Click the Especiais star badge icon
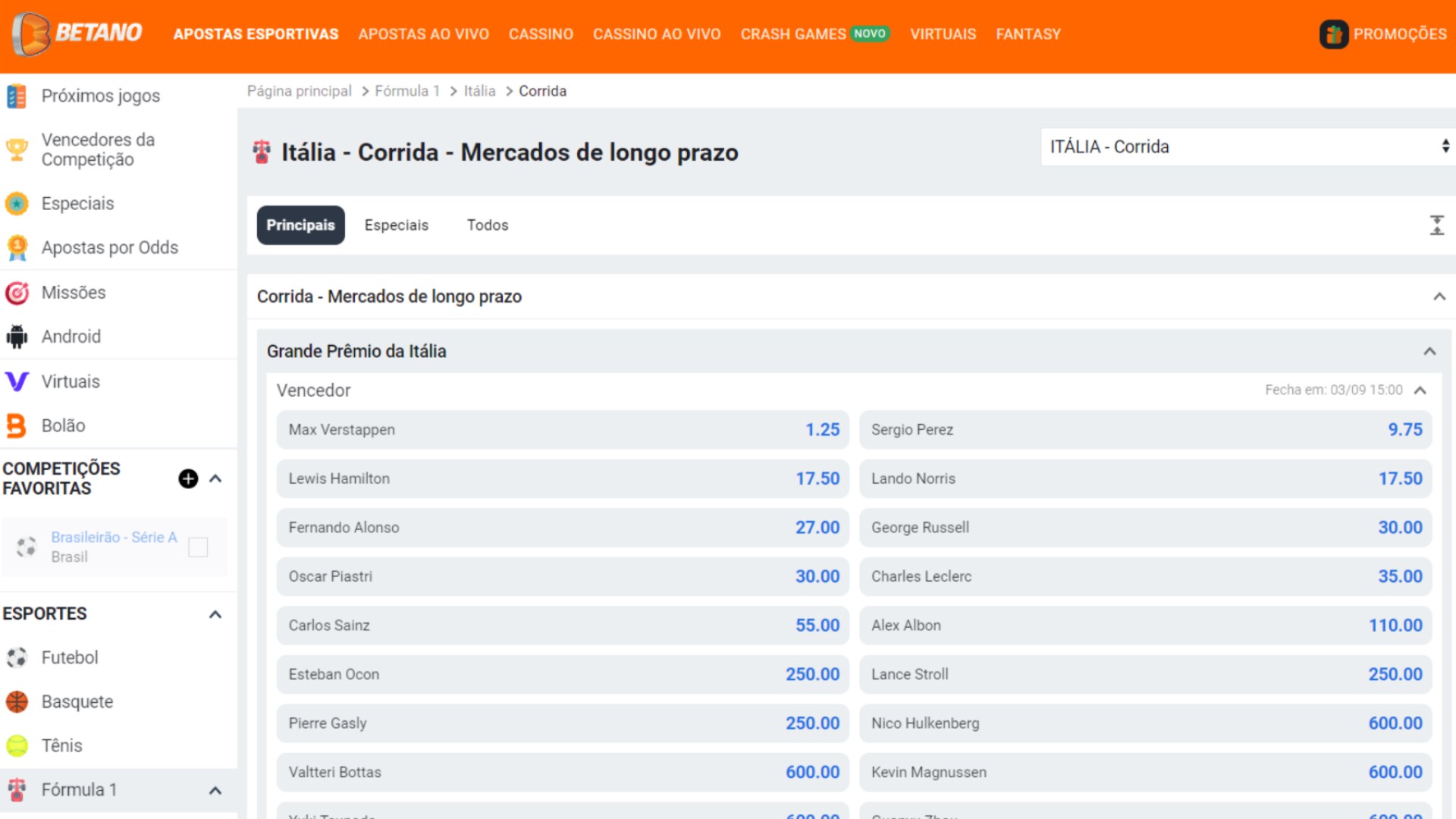1456x819 pixels. tap(17, 203)
